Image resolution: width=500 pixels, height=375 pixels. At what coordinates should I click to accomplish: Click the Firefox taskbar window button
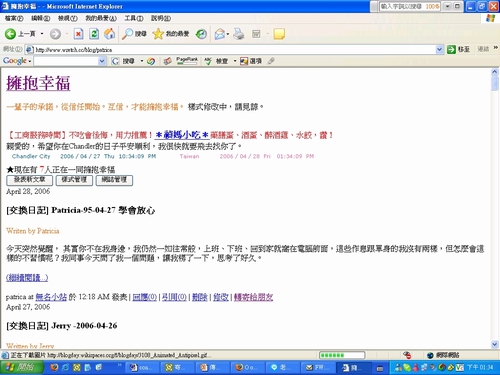tap(247, 367)
